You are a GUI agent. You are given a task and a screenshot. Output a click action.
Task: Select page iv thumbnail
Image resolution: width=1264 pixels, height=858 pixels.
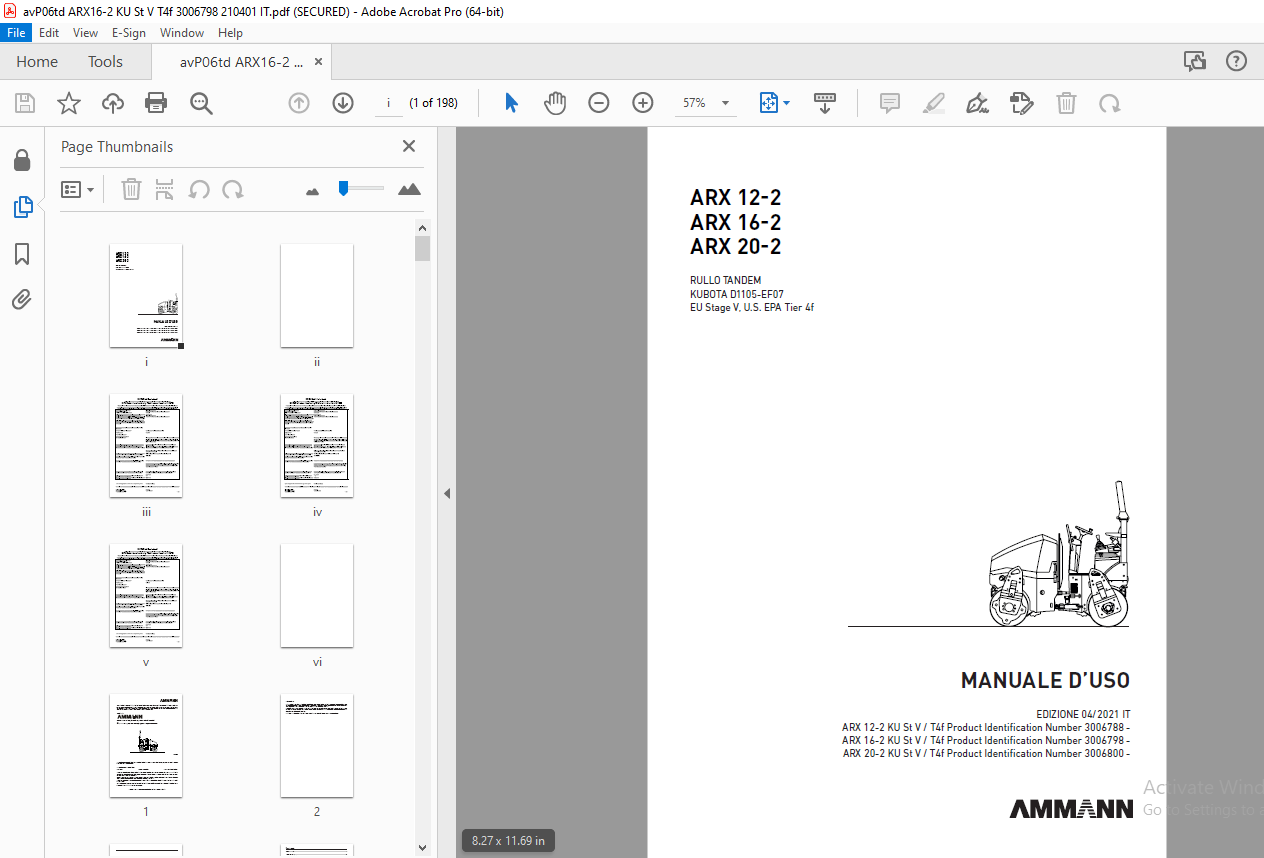pyautogui.click(x=317, y=446)
